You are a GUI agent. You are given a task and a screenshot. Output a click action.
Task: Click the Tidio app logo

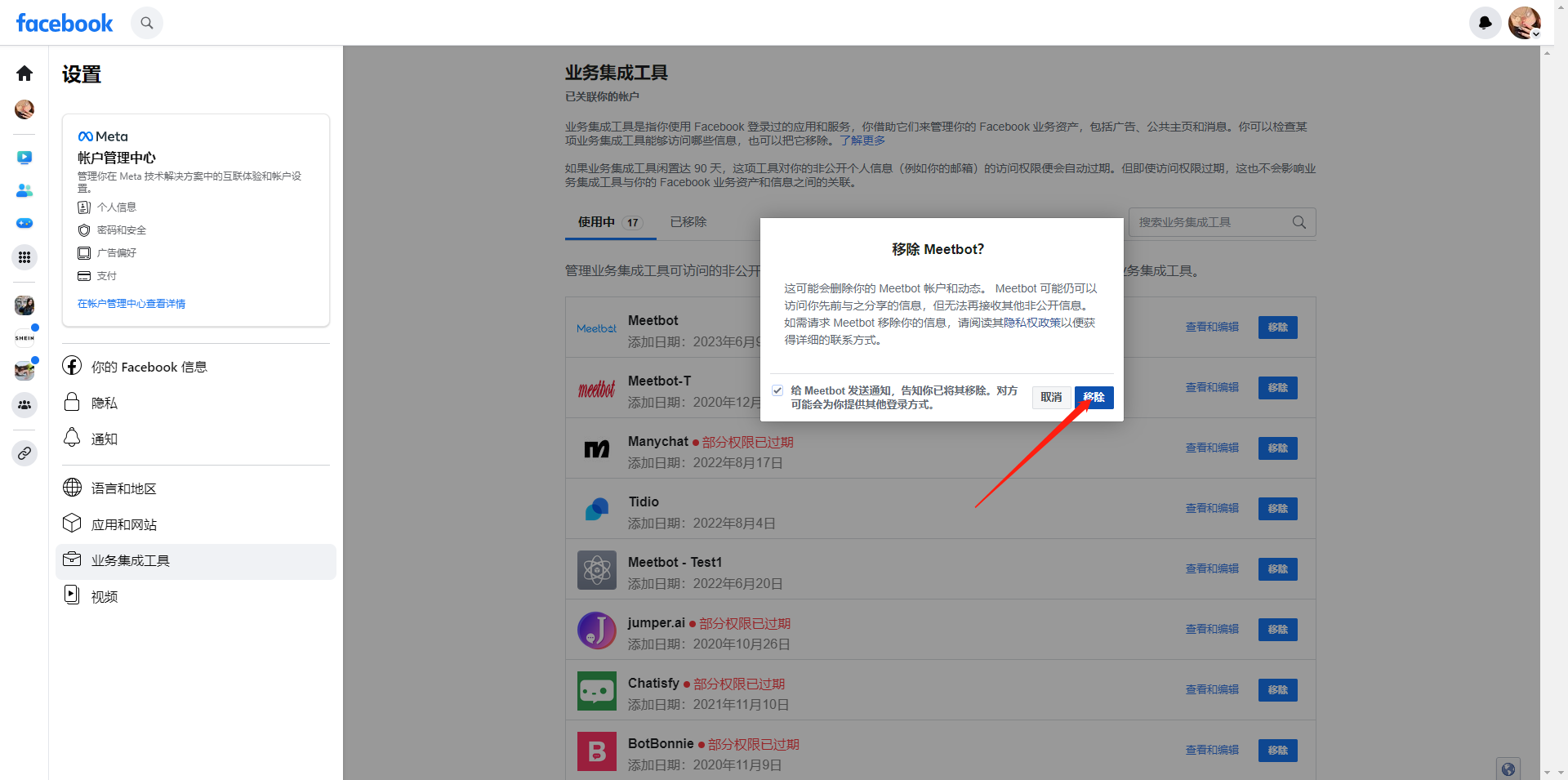[597, 510]
